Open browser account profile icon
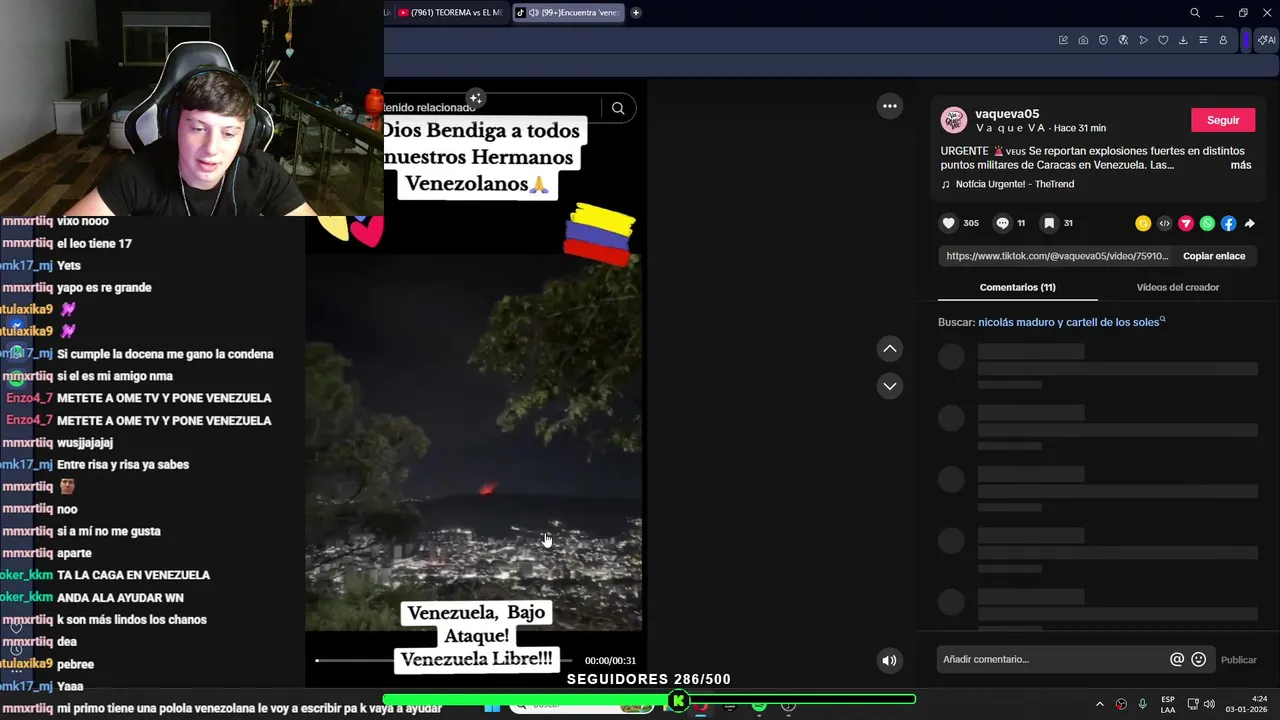Image resolution: width=1280 pixels, height=720 pixels. click(x=1223, y=40)
